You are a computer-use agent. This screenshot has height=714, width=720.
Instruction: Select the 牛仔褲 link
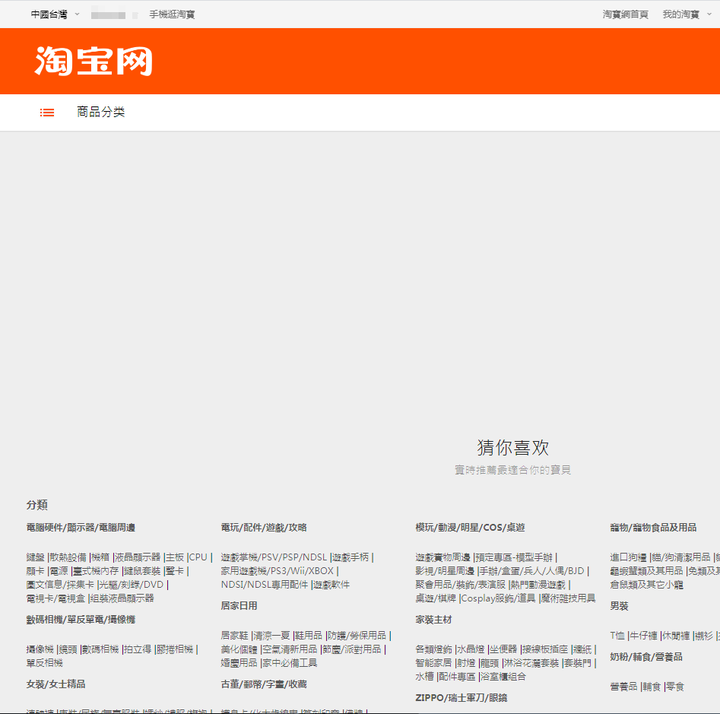point(643,636)
